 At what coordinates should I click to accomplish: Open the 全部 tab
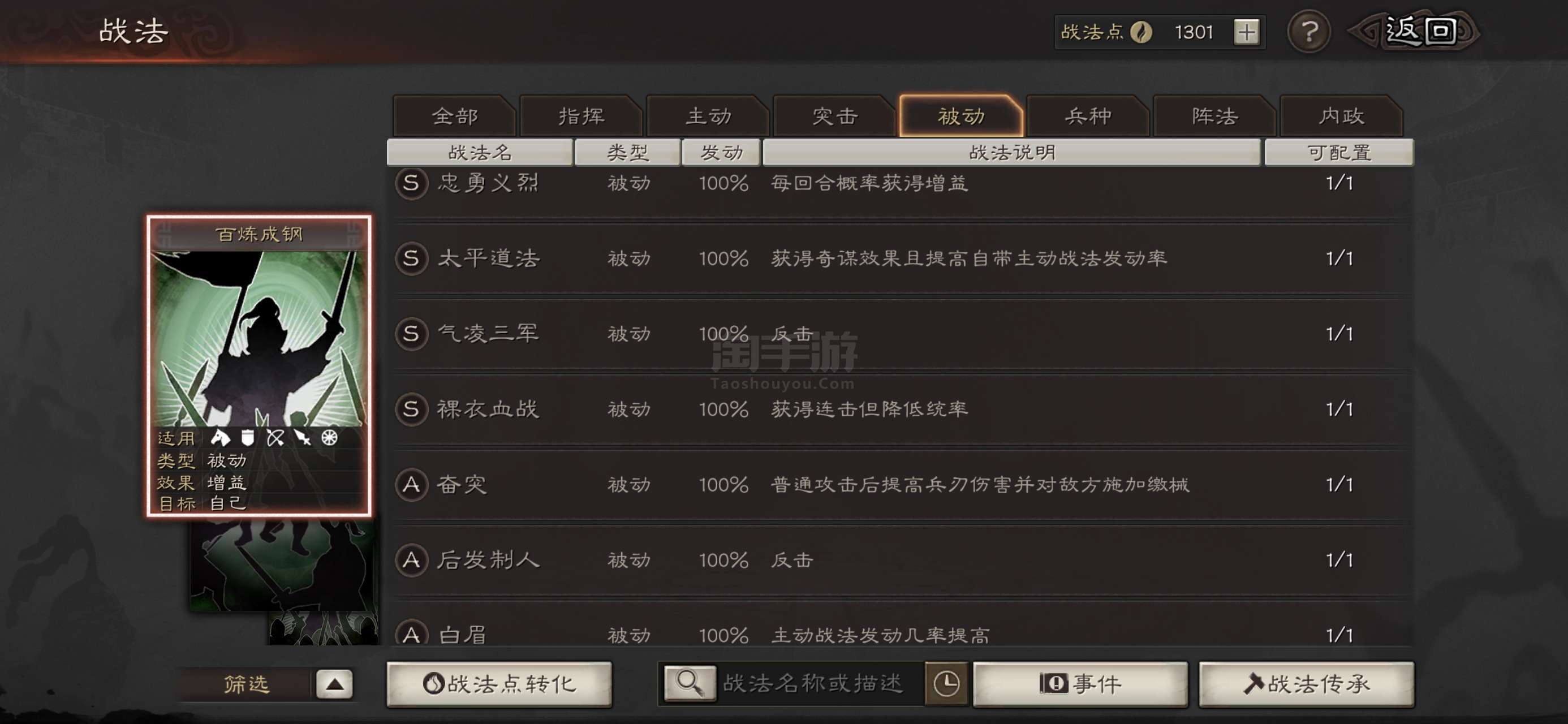[x=455, y=116]
